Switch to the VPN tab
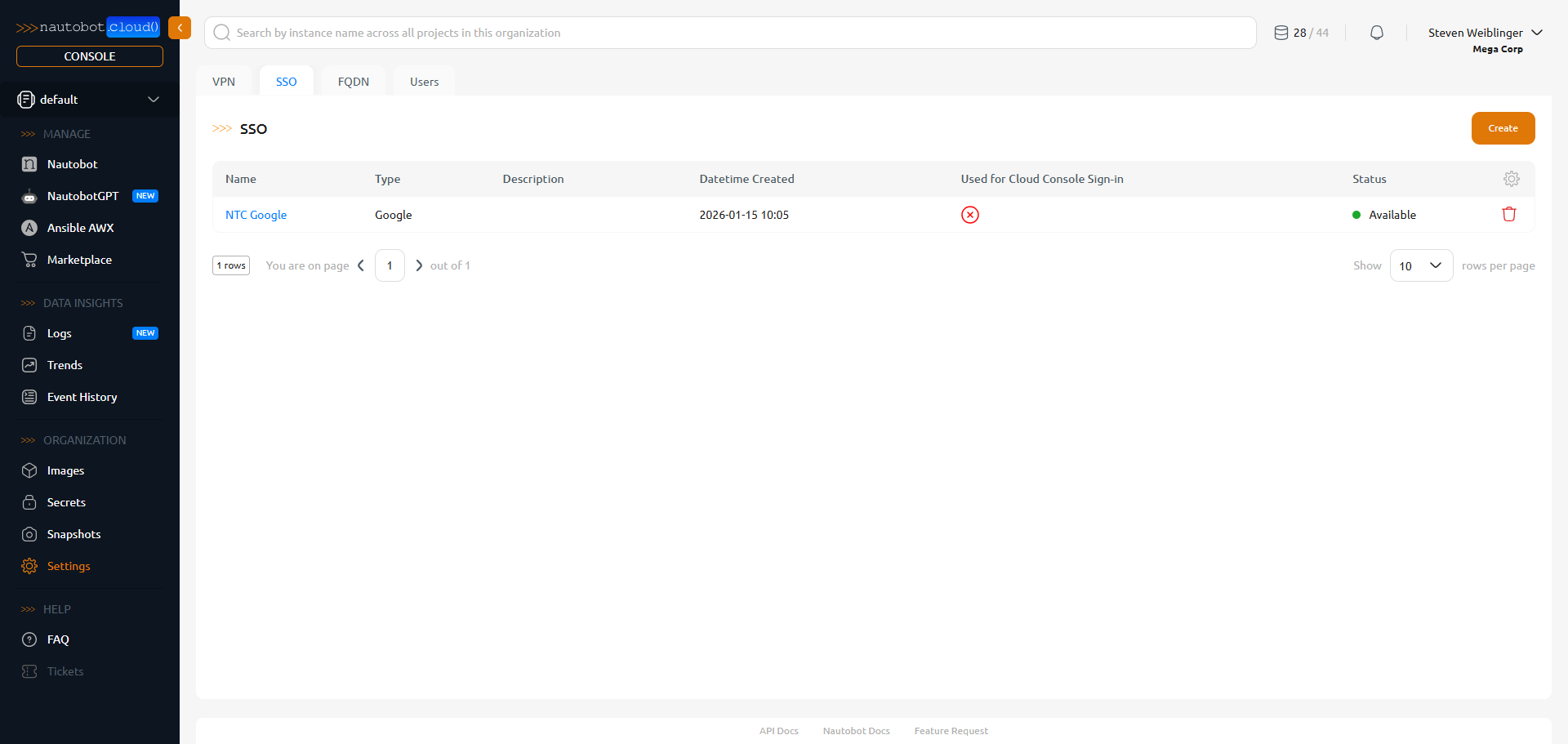 point(224,82)
